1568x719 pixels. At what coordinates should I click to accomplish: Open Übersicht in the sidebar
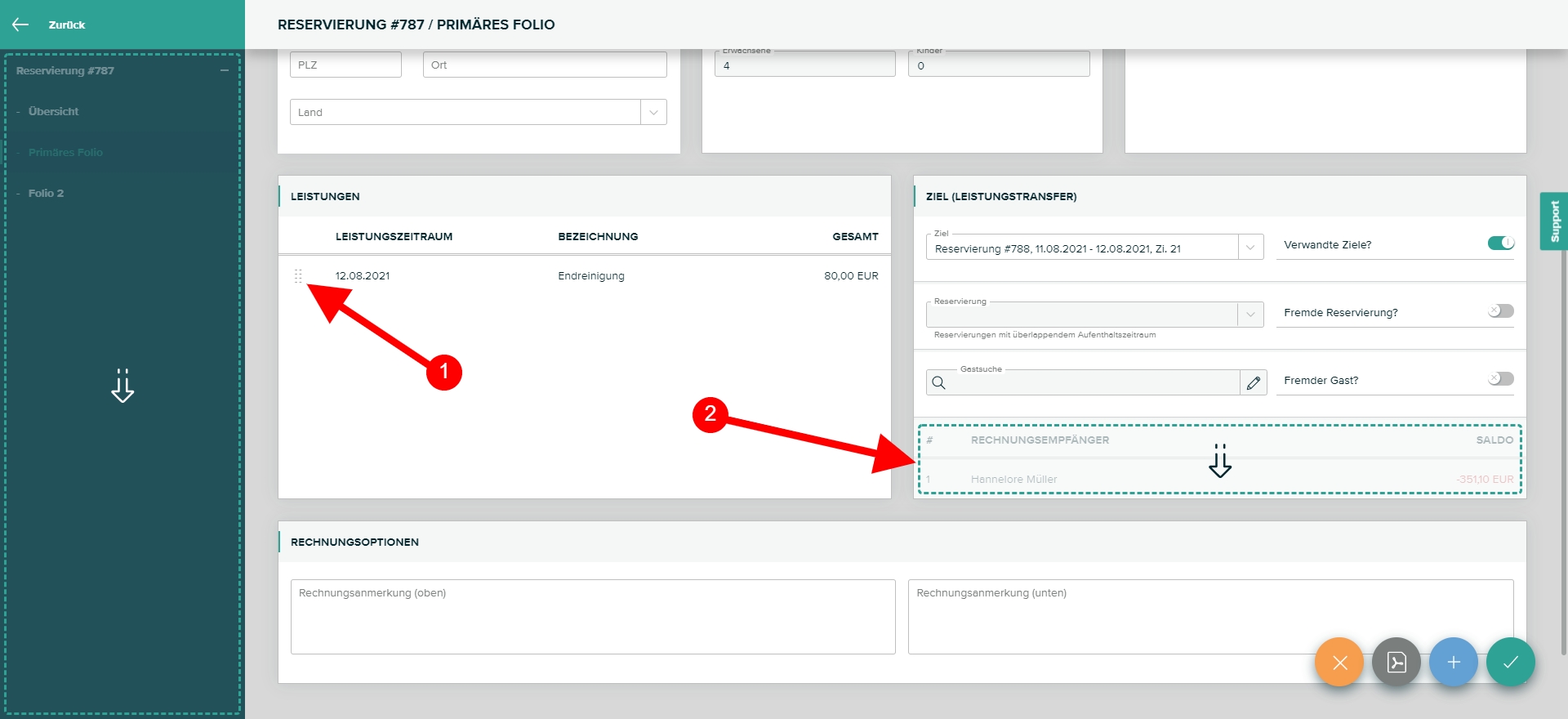coord(54,112)
